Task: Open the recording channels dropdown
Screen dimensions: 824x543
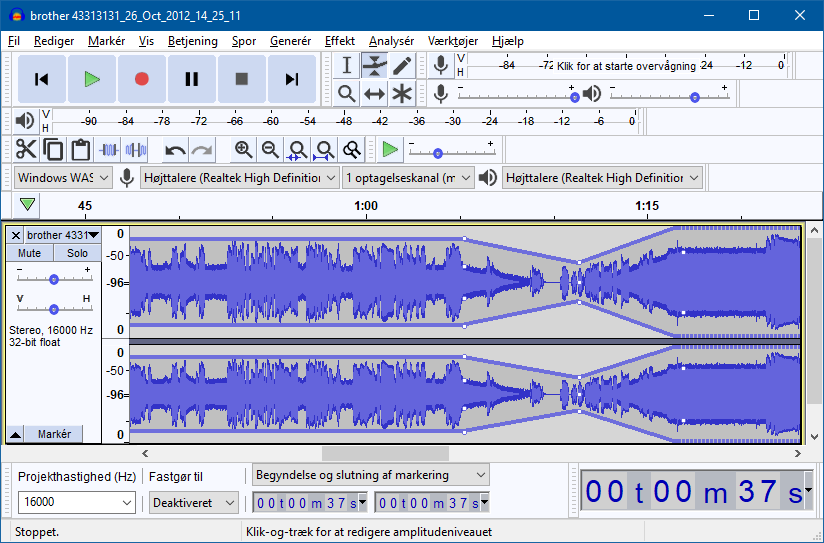Action: pos(408,178)
